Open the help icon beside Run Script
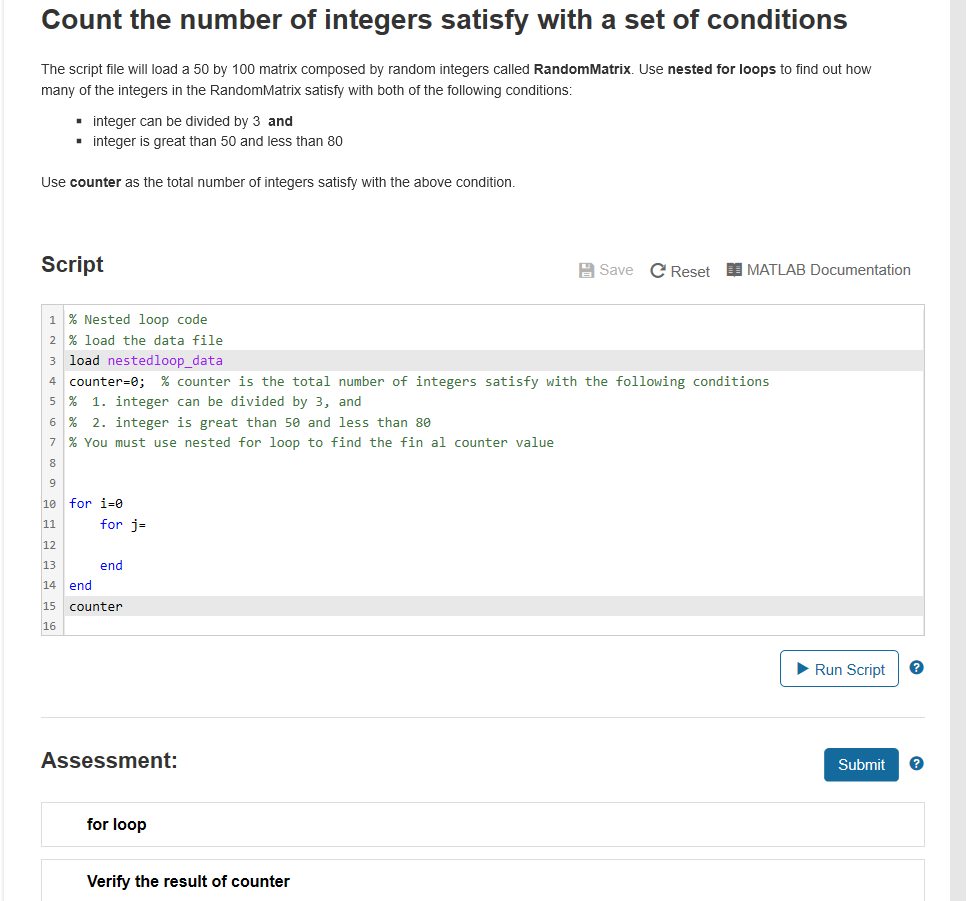Screen dimensions: 969x901 click(x=916, y=667)
